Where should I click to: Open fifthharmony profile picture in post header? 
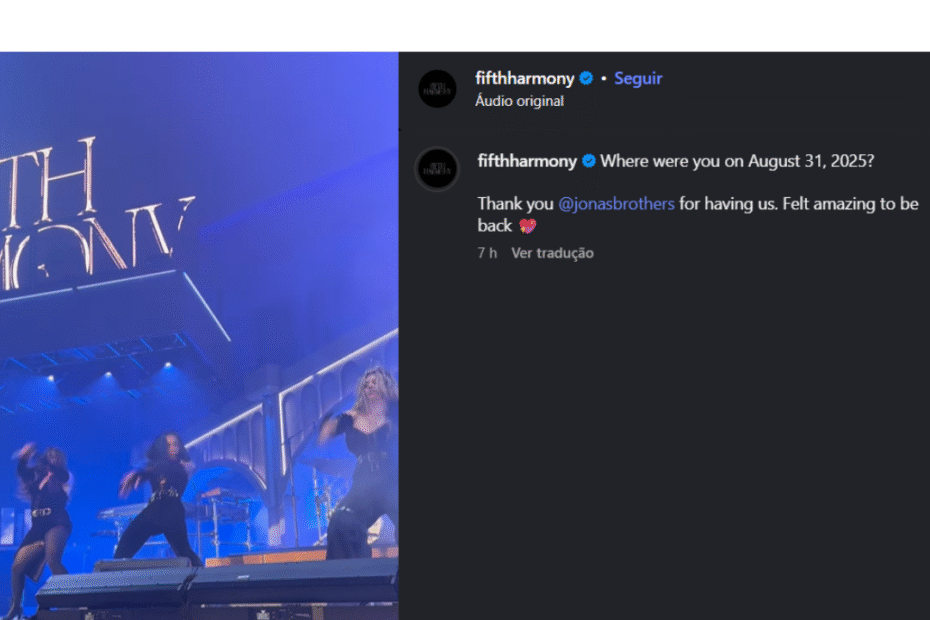[437, 88]
